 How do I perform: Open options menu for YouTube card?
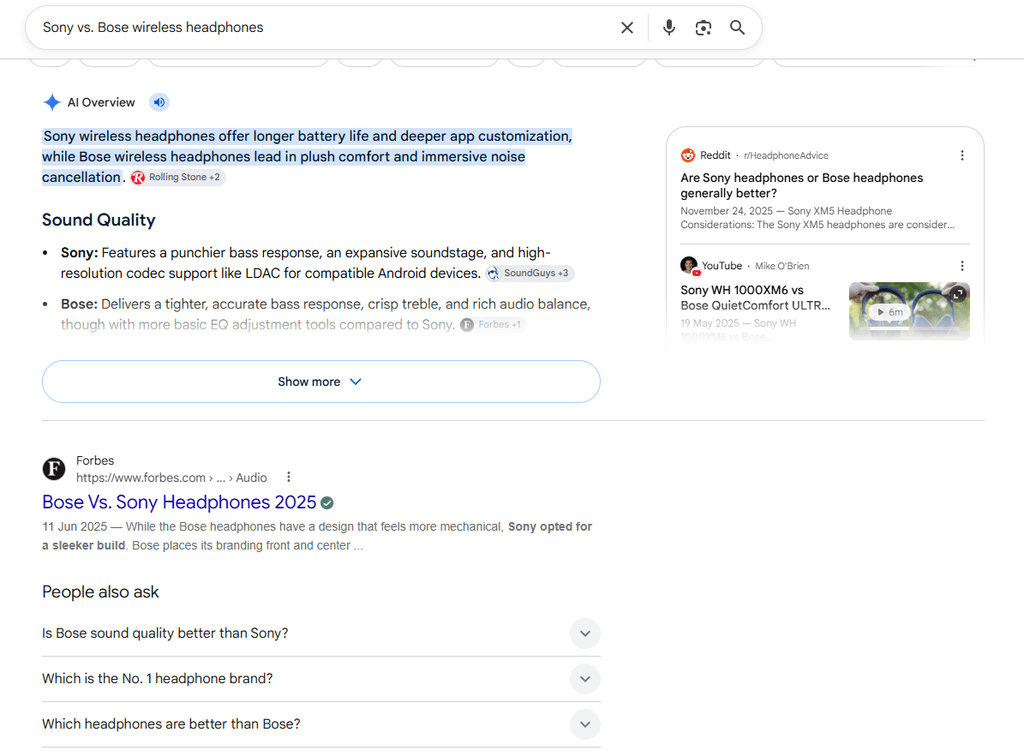coord(961,266)
